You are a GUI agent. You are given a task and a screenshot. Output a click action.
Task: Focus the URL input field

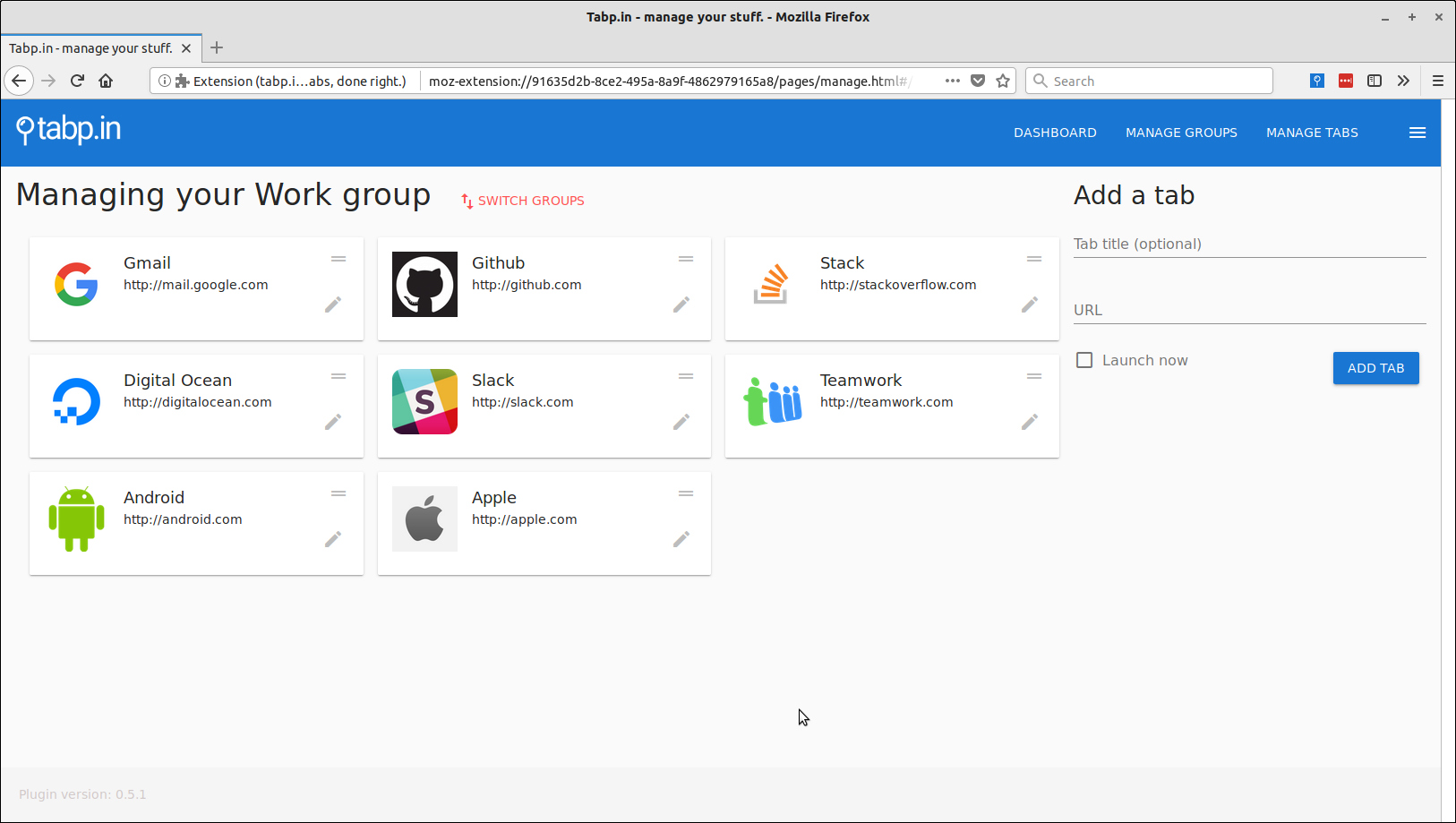(1249, 310)
